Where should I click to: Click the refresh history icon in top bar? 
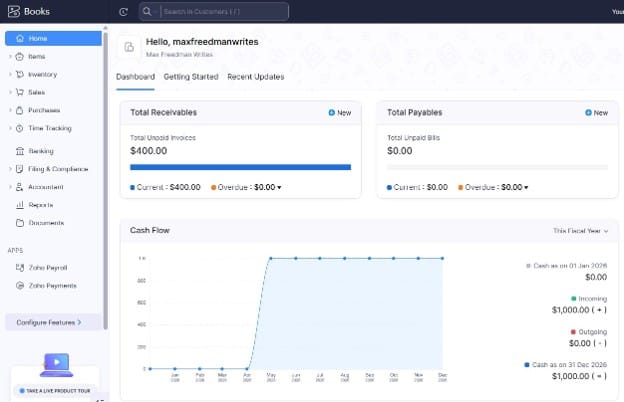123,12
